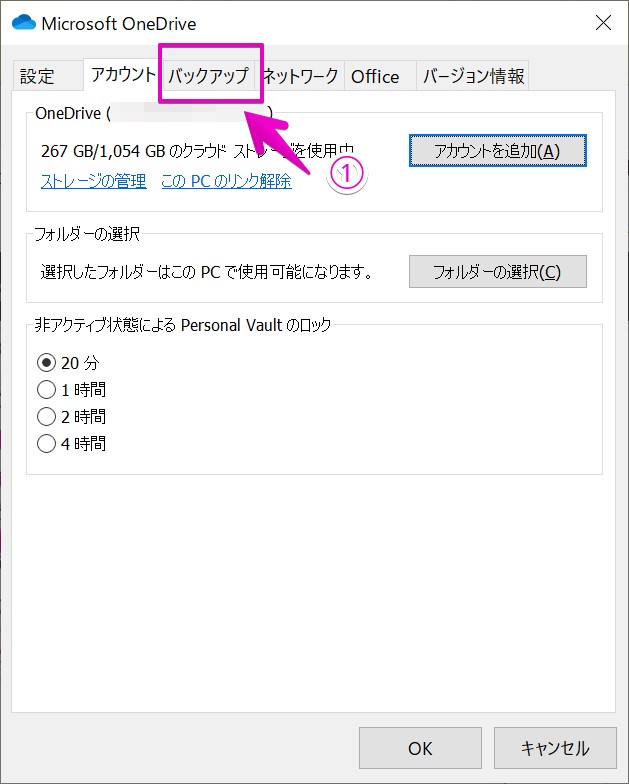This screenshot has width=629, height=784.
Task: Click the 選択したフォルダーはこの PC で使用可能になります text
Action: click(x=206, y=272)
